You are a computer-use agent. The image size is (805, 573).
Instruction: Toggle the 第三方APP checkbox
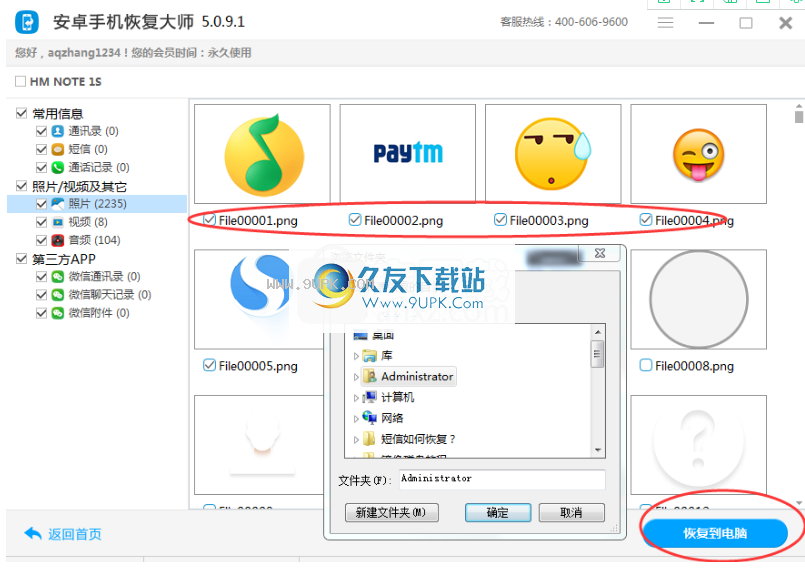tap(22, 258)
